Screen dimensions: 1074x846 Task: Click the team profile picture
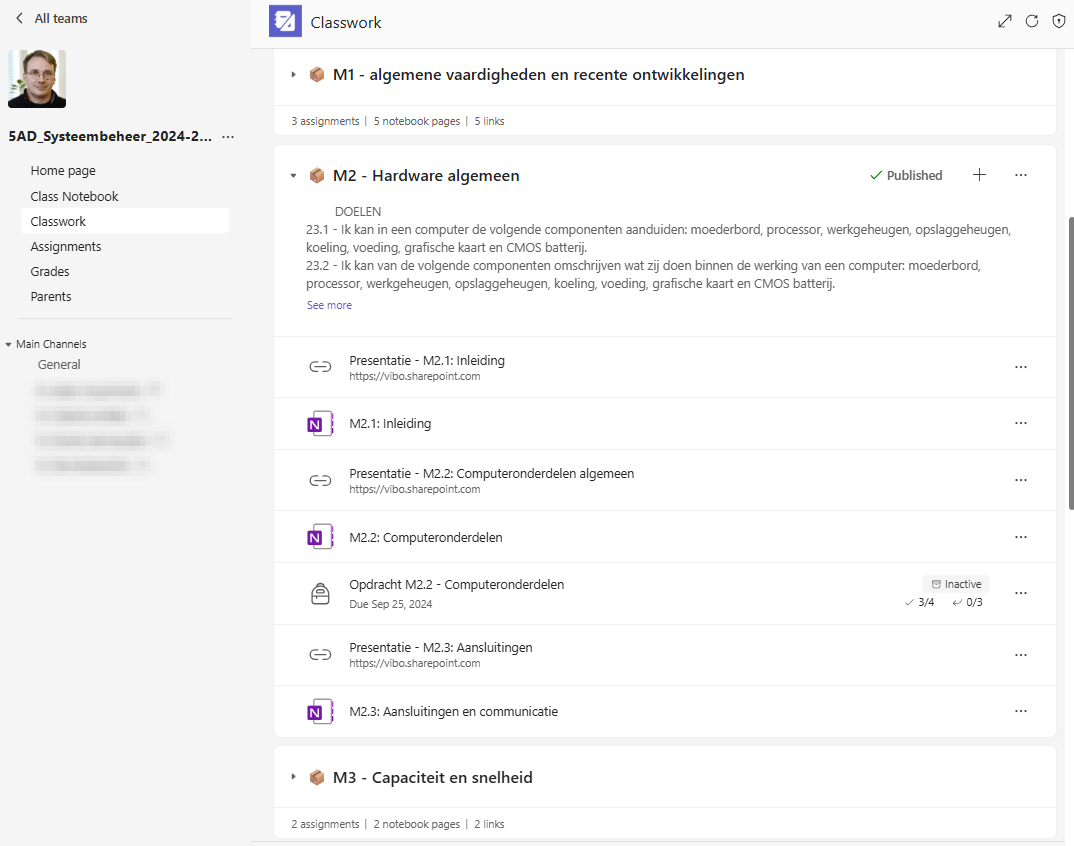point(37,79)
